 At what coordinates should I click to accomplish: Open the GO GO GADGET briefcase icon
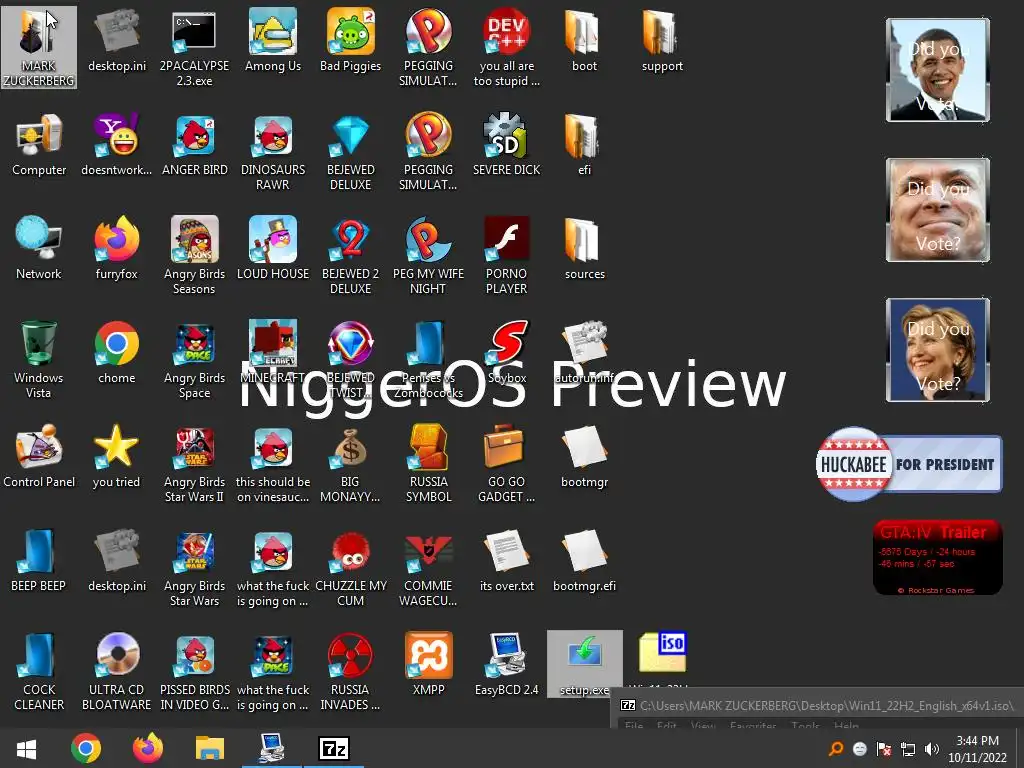(x=506, y=464)
